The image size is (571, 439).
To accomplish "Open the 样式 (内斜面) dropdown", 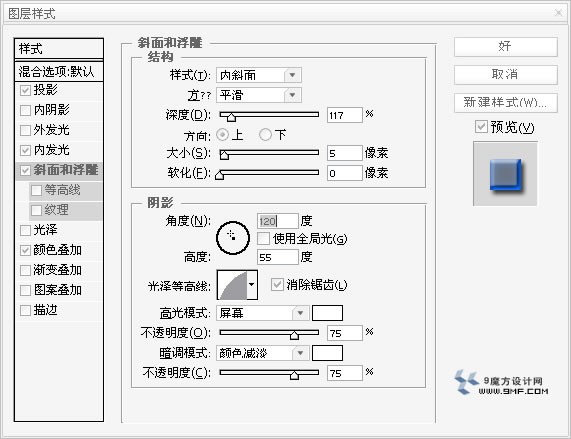I will tap(259, 75).
